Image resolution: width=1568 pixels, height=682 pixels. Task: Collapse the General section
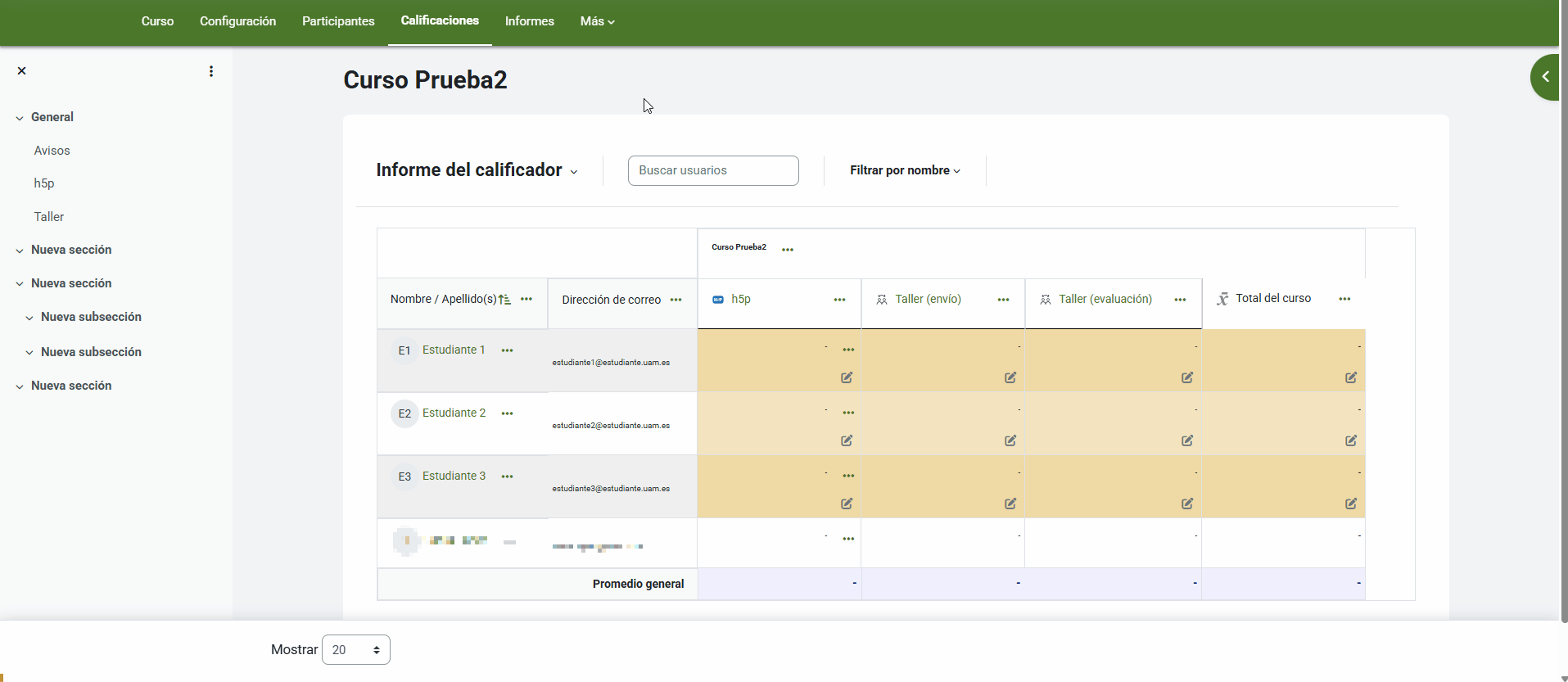click(x=20, y=118)
